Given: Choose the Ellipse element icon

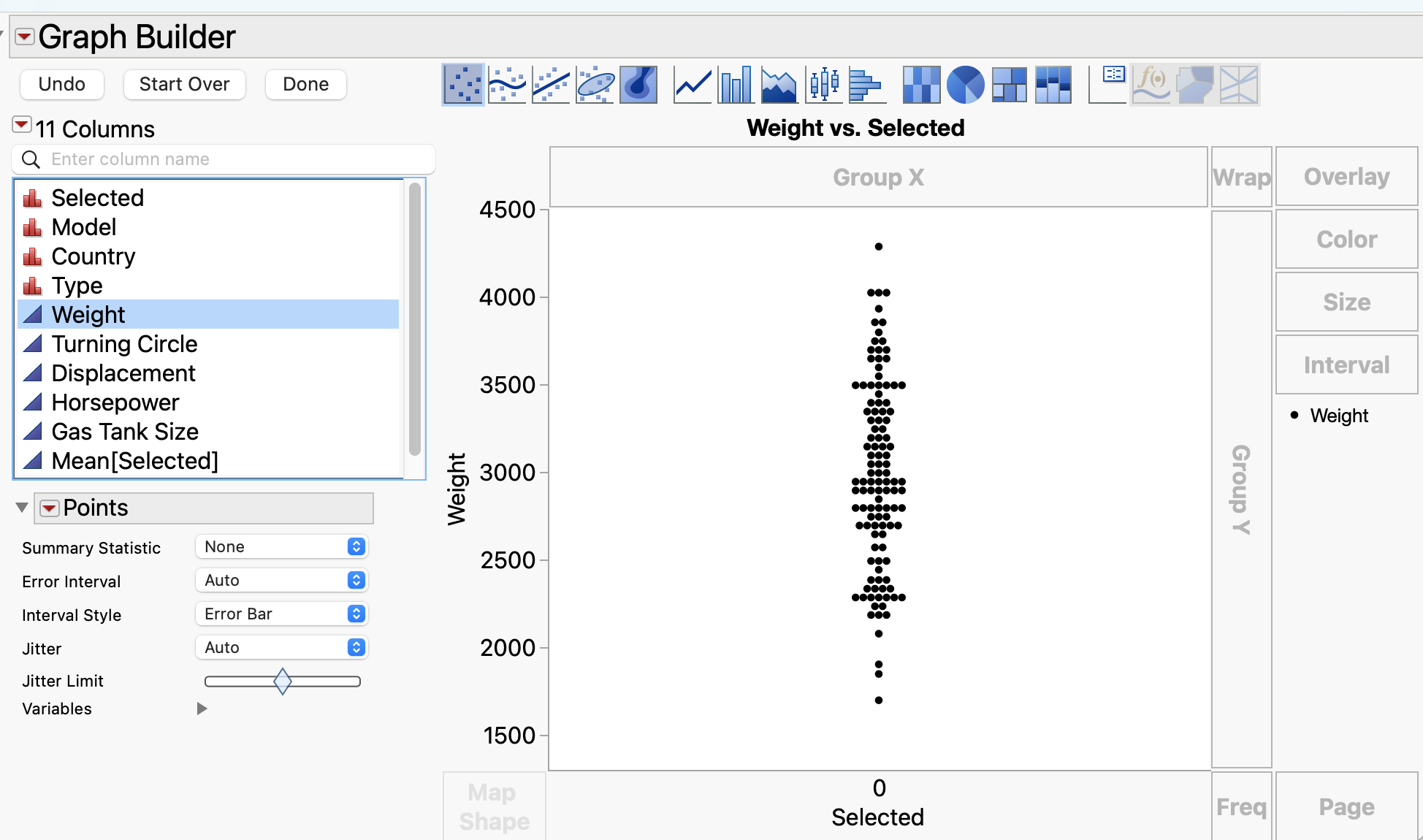Looking at the screenshot, I should click(x=595, y=85).
